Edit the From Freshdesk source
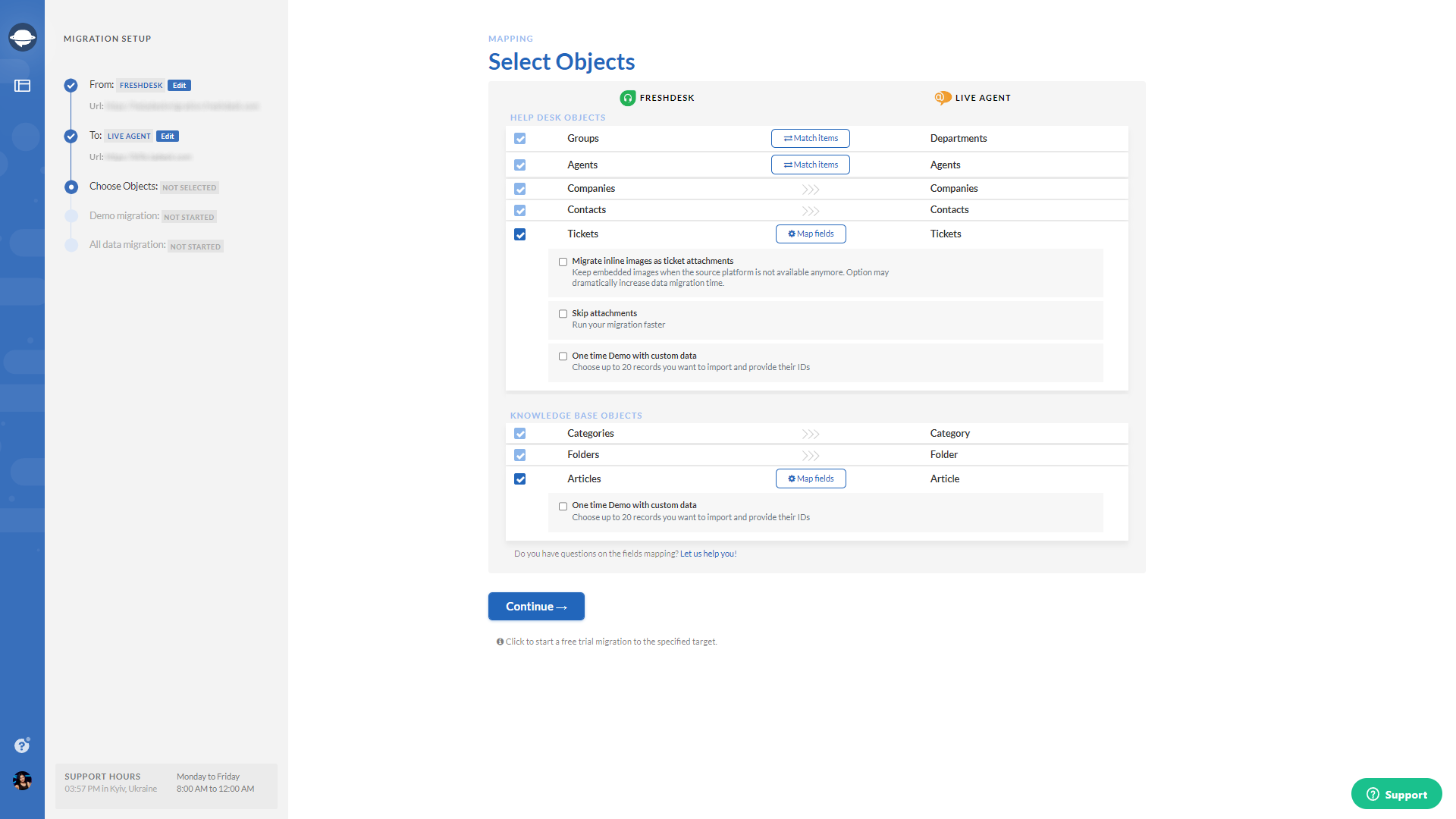The width and height of the screenshot is (1456, 819). 179,86
